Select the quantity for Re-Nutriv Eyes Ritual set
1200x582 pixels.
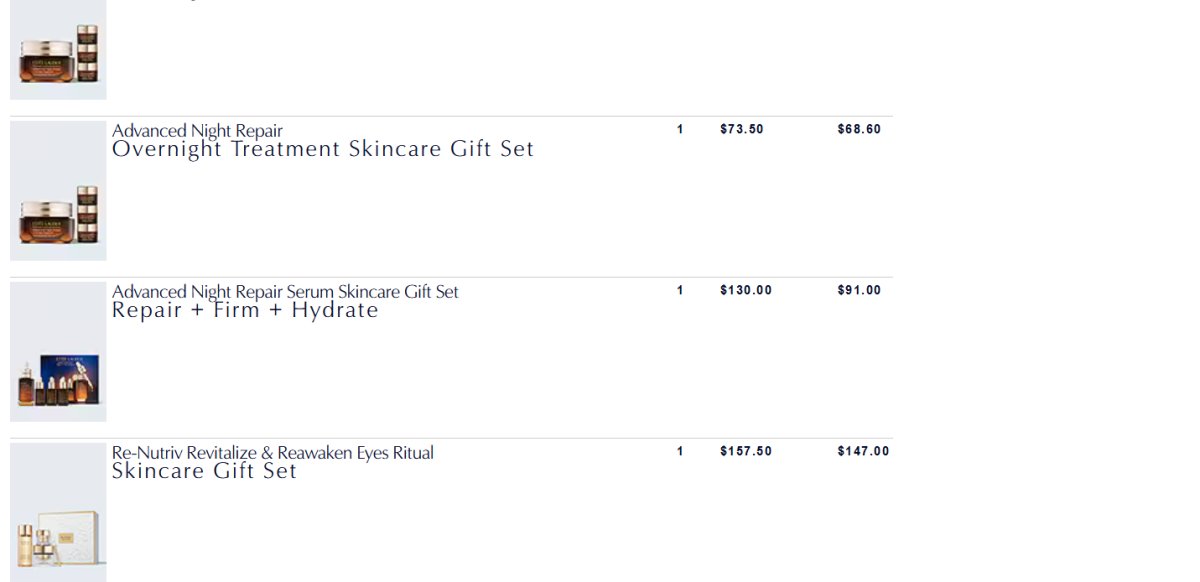(x=680, y=451)
